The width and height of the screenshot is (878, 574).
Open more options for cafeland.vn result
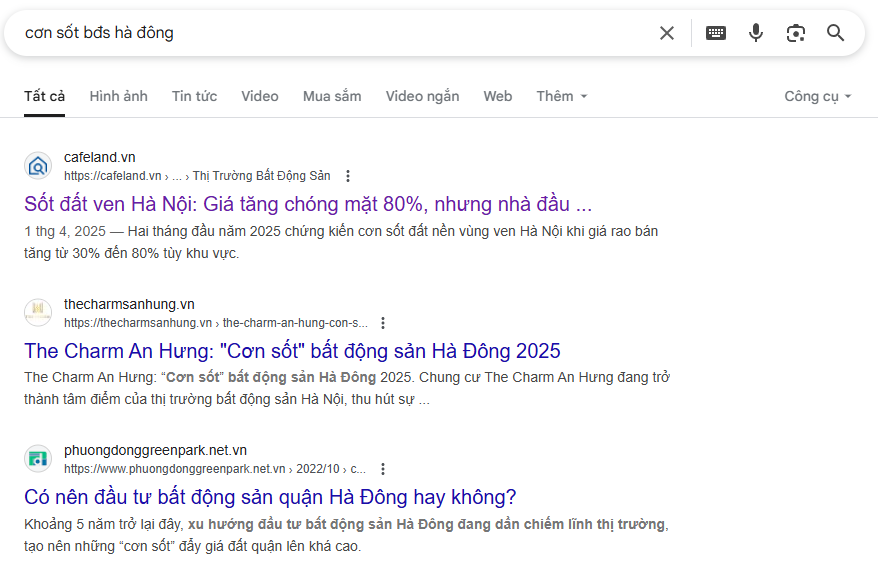click(x=348, y=176)
